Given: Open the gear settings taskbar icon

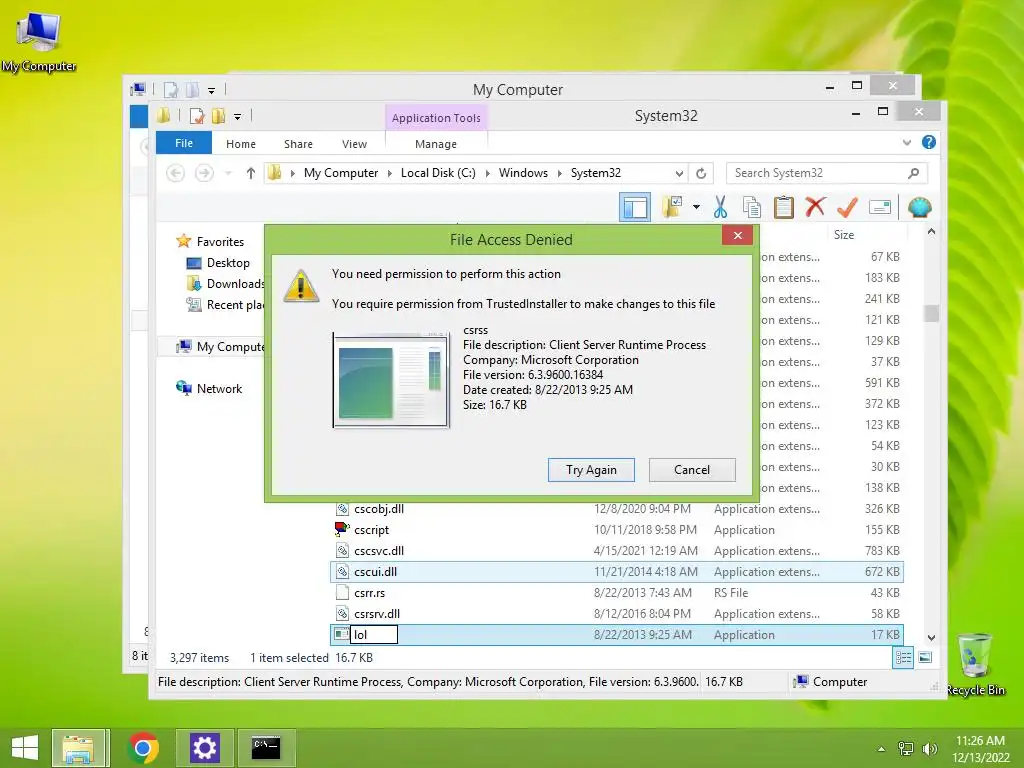Looking at the screenshot, I should pyautogui.click(x=204, y=748).
